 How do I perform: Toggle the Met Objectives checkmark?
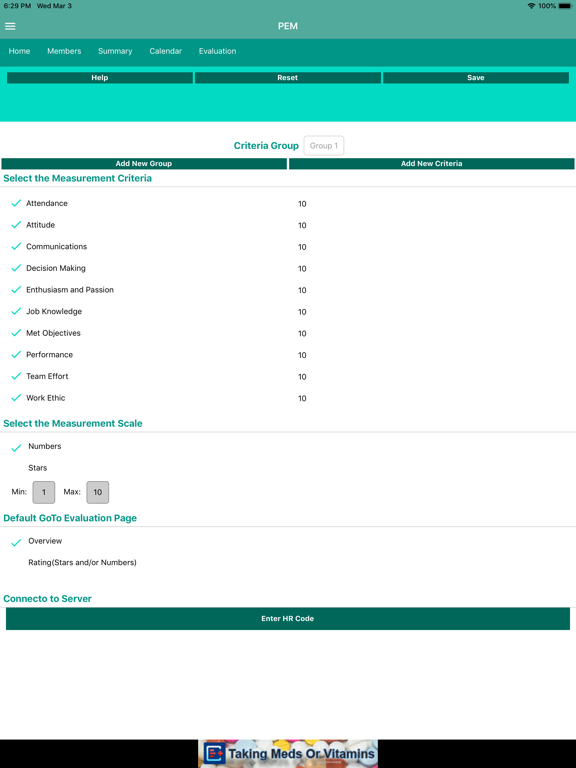coord(16,333)
